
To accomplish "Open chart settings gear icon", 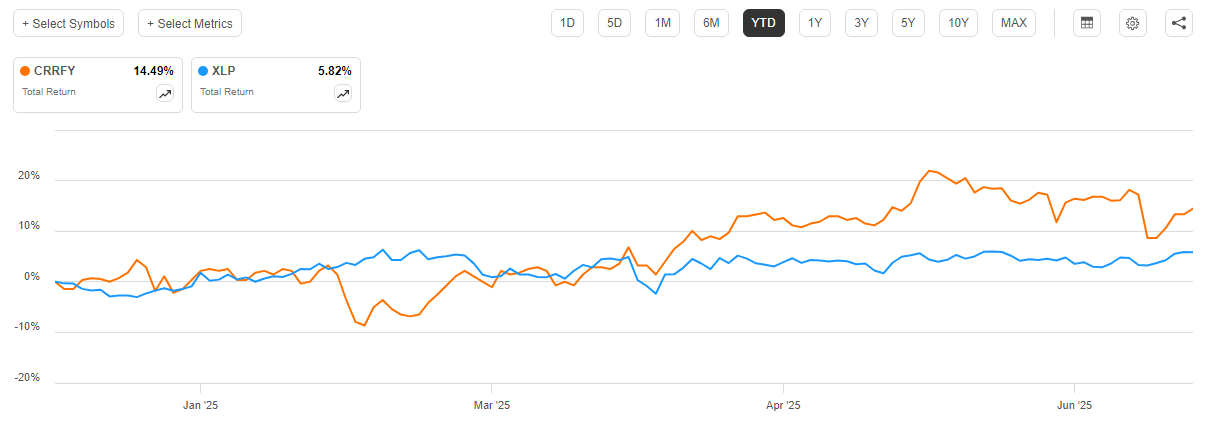I will click(1133, 23).
